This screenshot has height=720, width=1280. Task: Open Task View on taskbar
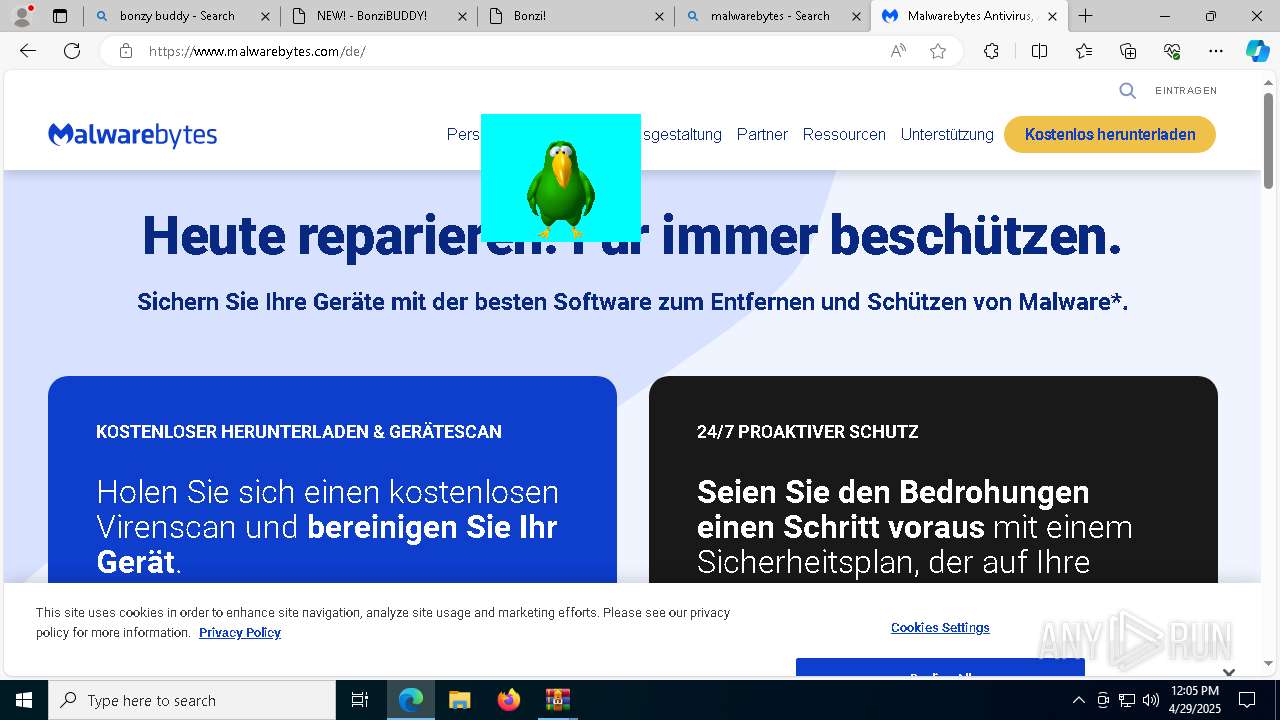[360, 700]
